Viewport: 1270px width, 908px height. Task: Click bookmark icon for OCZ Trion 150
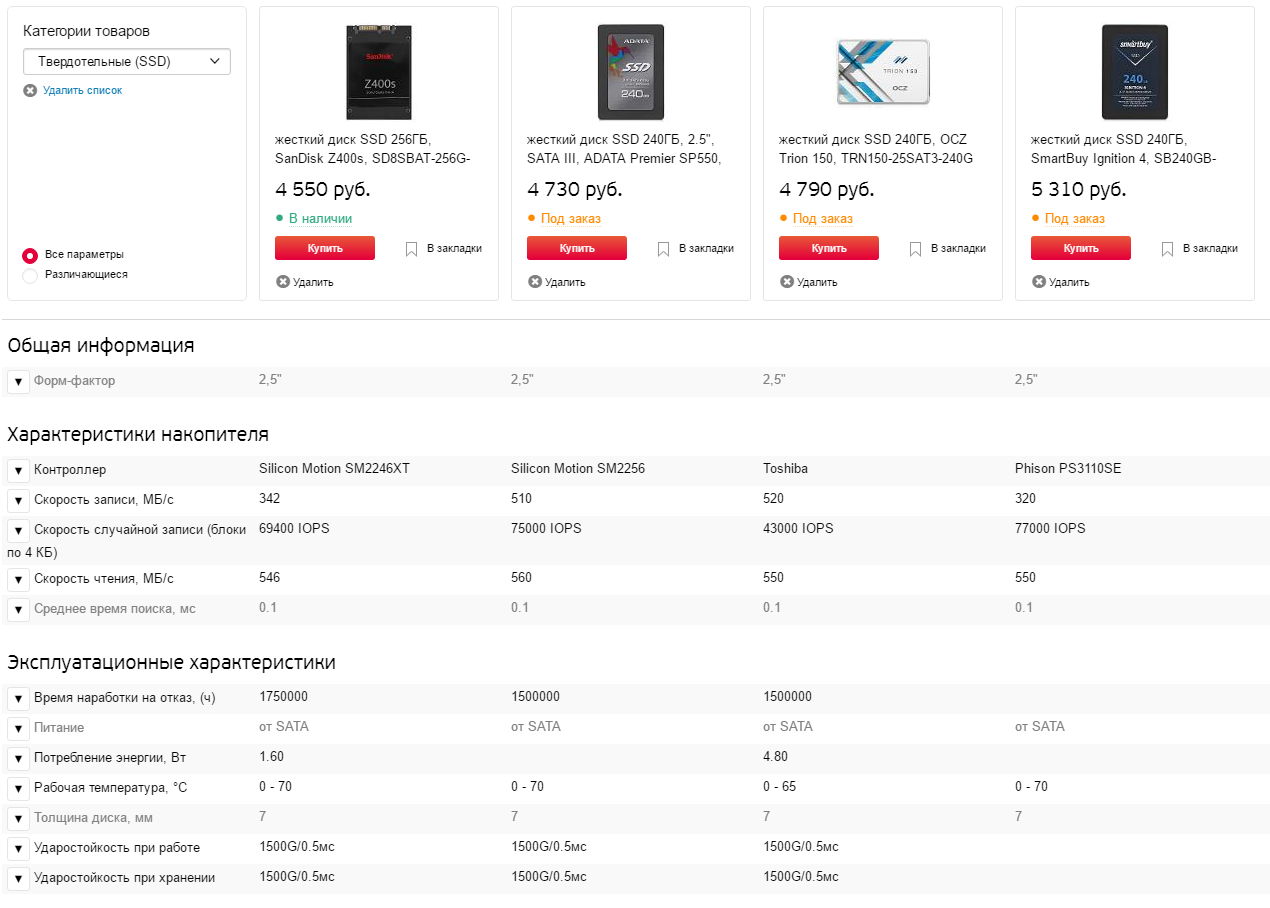coord(915,249)
